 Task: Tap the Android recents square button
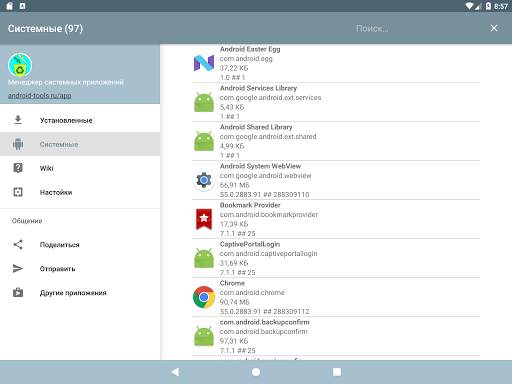(337, 372)
